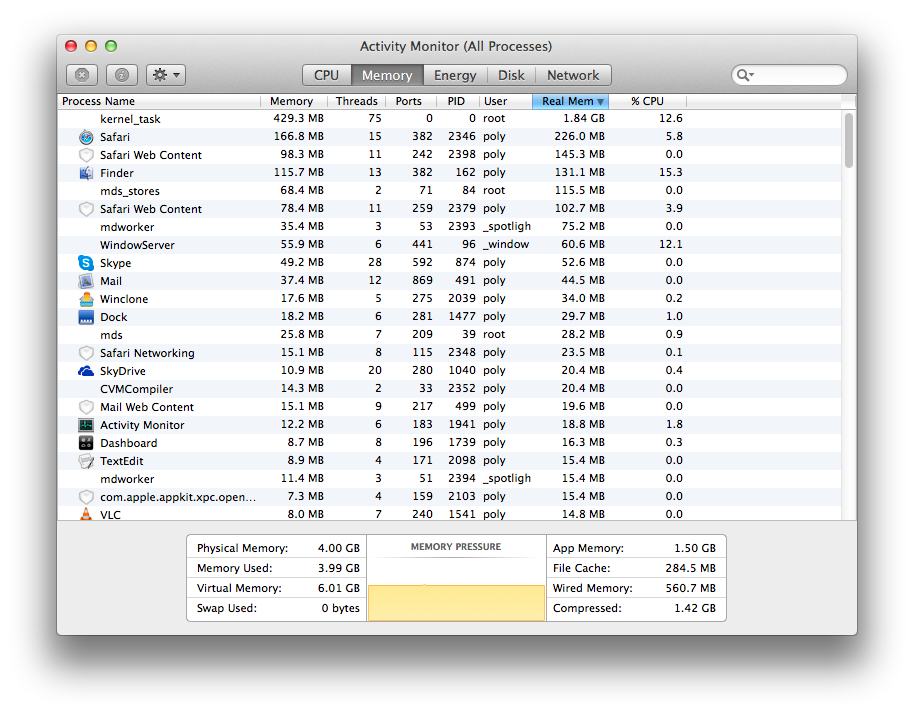
Task: Click the Mail stamp icon
Action: 86,281
